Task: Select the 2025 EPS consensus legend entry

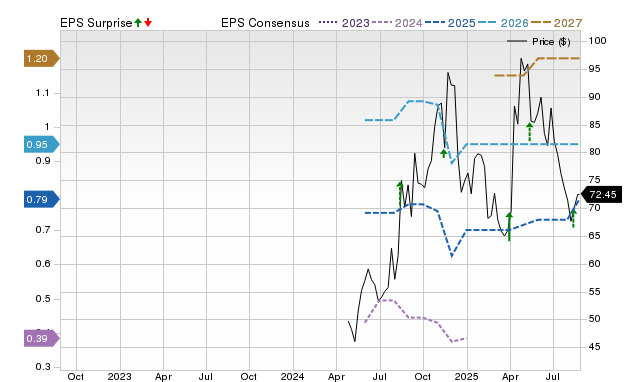Action: [450, 23]
